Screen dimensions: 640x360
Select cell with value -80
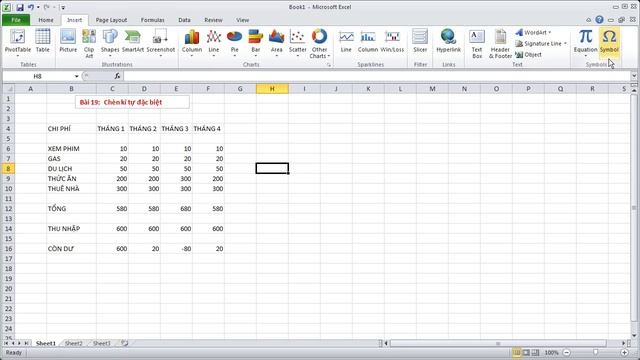176,249
